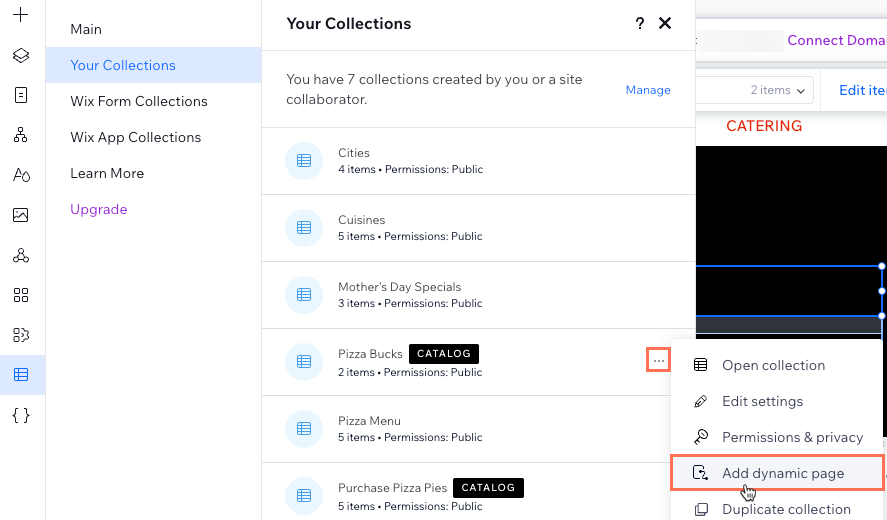Choose Duplicate collection menu entry
This screenshot has width=887, height=520.
point(777,509)
